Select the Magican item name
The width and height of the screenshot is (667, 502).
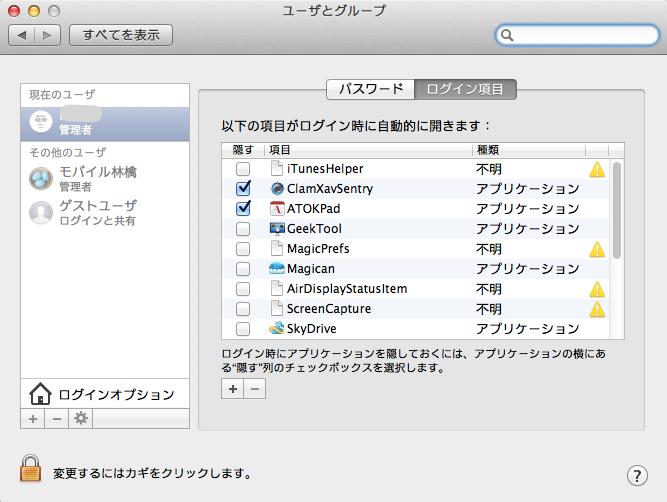click(x=311, y=269)
